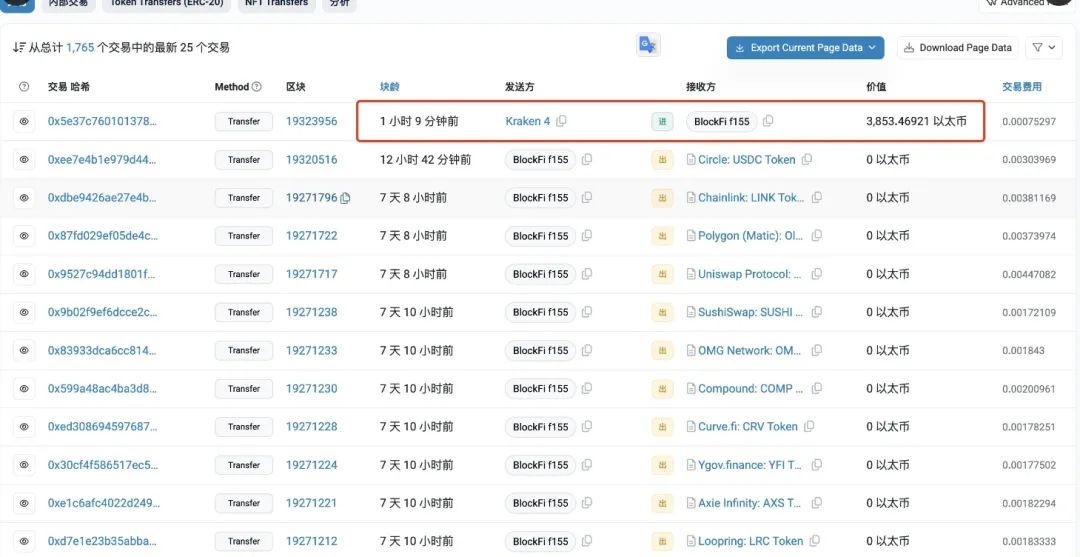This screenshot has height=557, width=1080.
Task: Select value 3,853.46921 以太币
Action: pos(916,121)
